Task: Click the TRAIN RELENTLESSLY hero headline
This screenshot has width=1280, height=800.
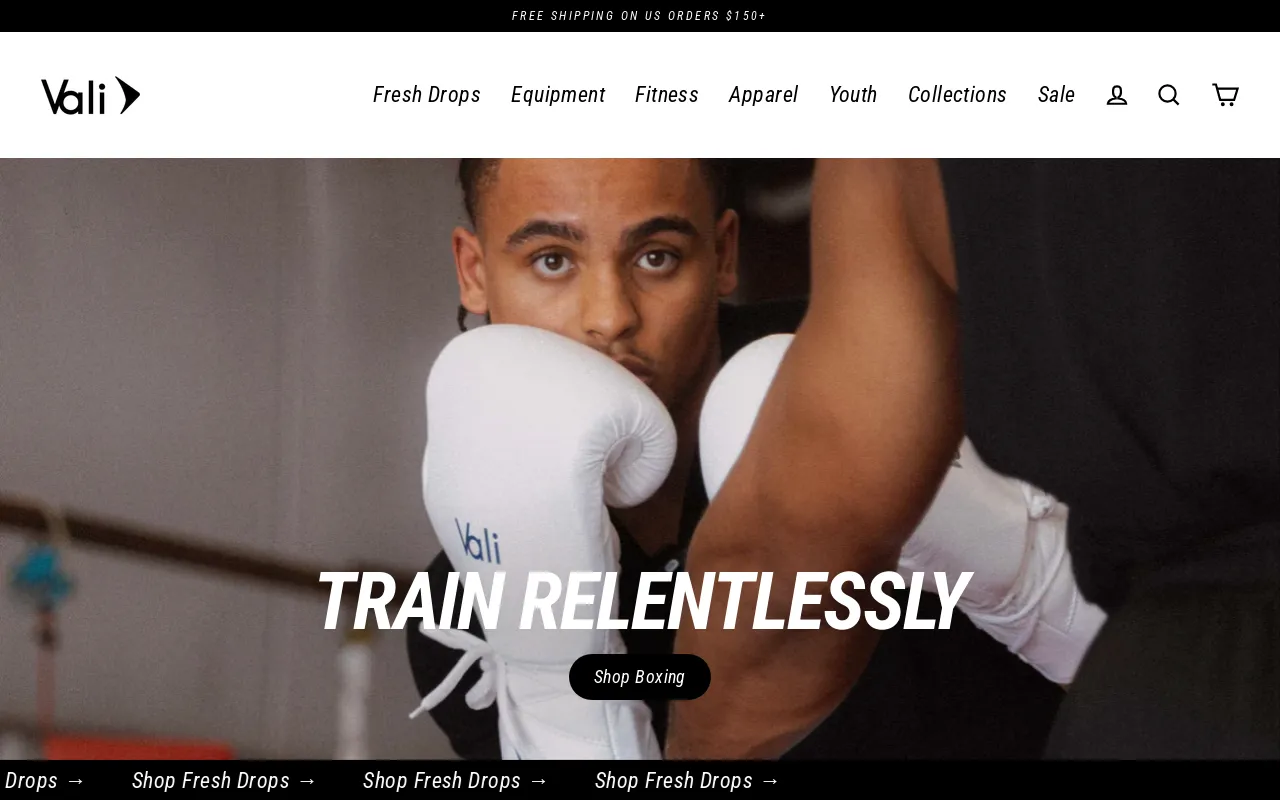Action: point(640,601)
